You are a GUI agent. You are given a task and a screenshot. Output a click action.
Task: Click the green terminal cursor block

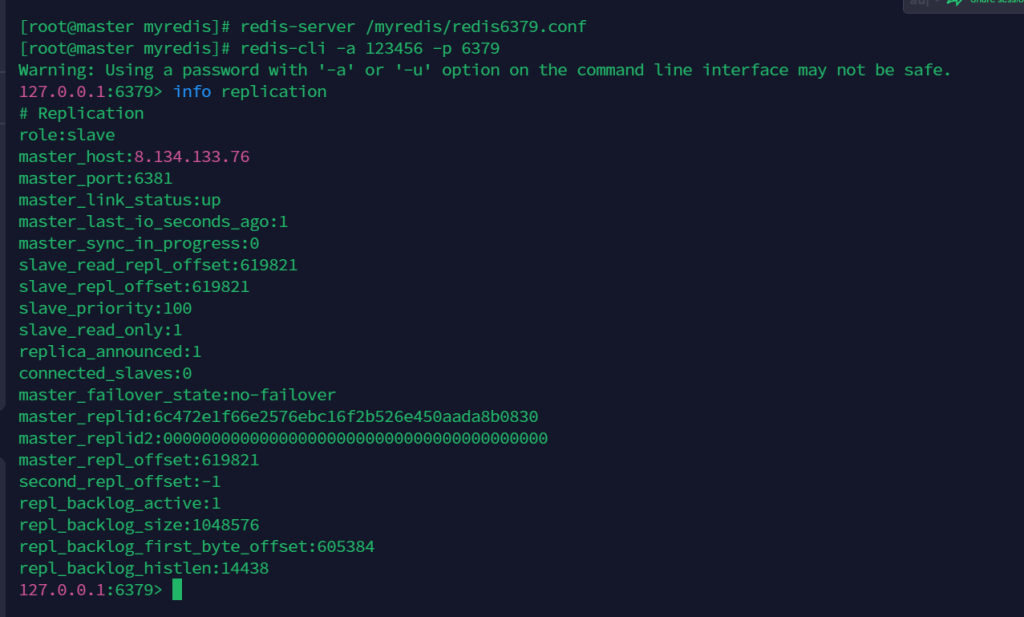177,589
